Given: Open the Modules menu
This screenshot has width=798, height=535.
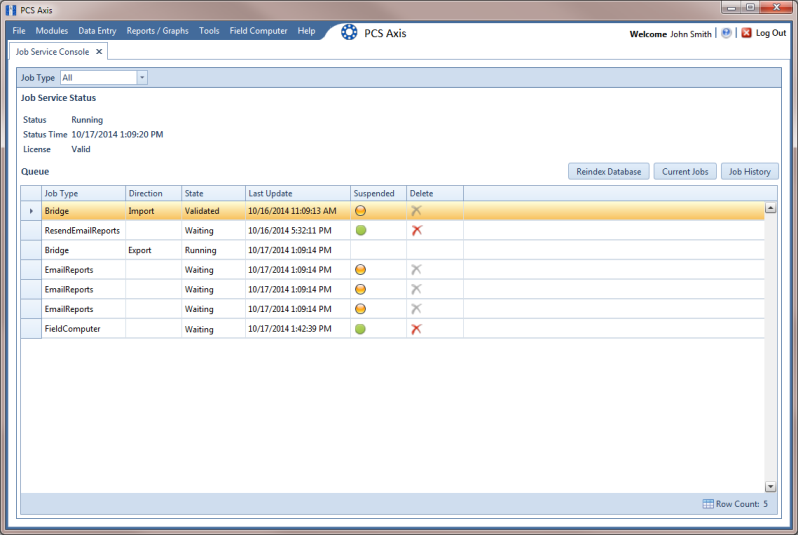Looking at the screenshot, I should [51, 31].
